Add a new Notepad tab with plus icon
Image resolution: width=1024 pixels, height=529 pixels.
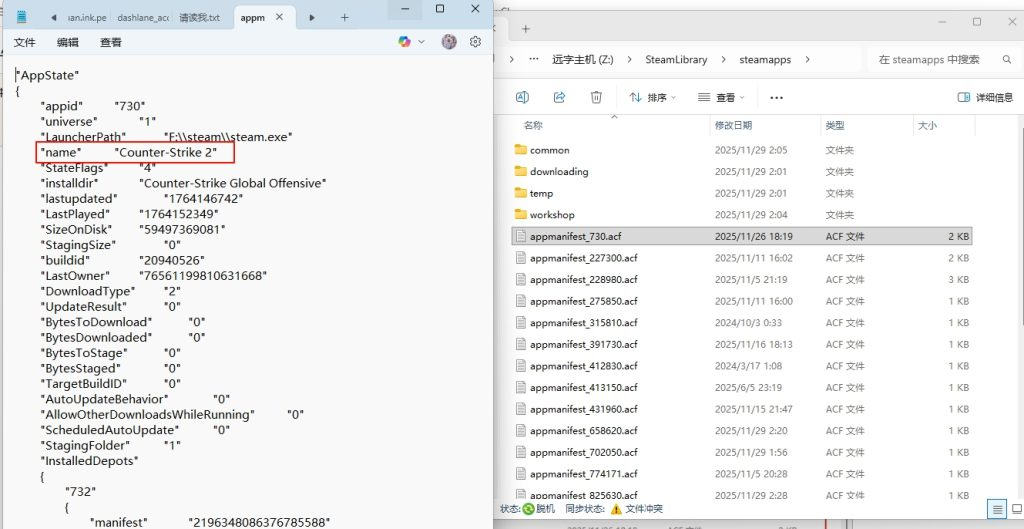[x=344, y=18]
